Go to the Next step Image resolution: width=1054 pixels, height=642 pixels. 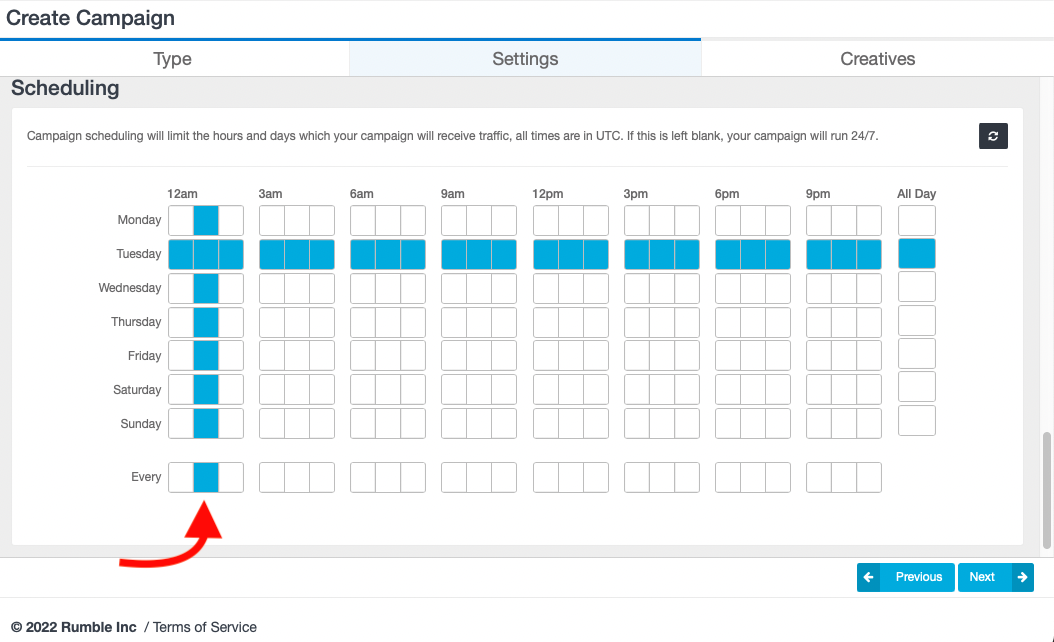[x=983, y=577]
